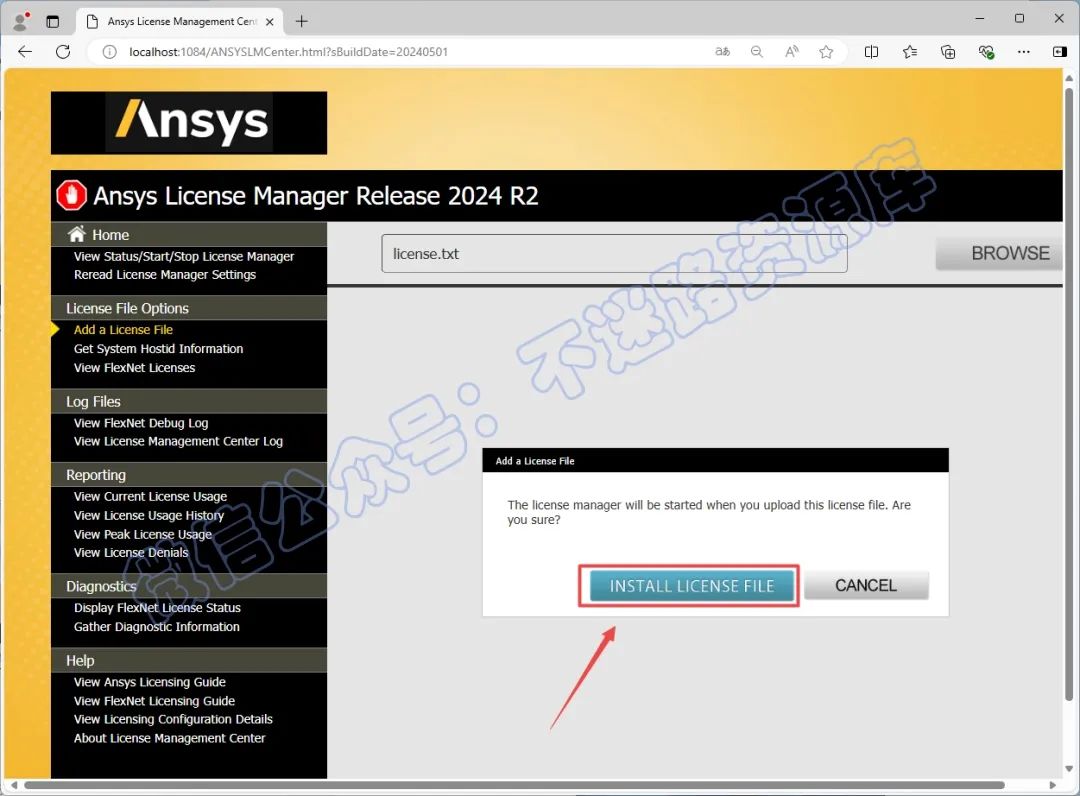Open Settings and more ellipsis menu
Screen dimensions: 1080x796
[1024, 52]
